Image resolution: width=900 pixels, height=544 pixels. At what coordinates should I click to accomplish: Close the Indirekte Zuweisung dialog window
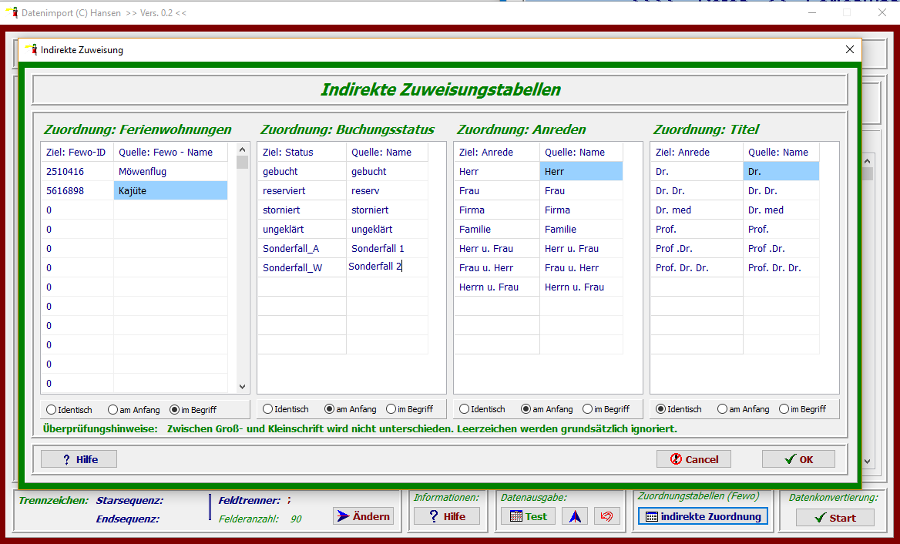[850, 49]
